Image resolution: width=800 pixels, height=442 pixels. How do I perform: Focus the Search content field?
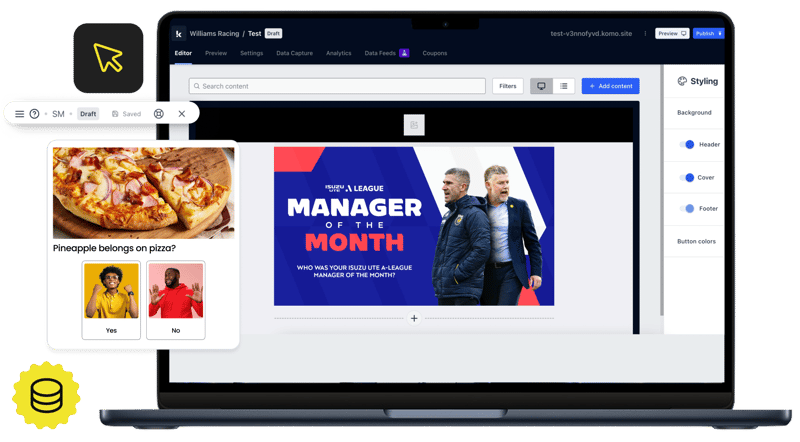pos(337,86)
